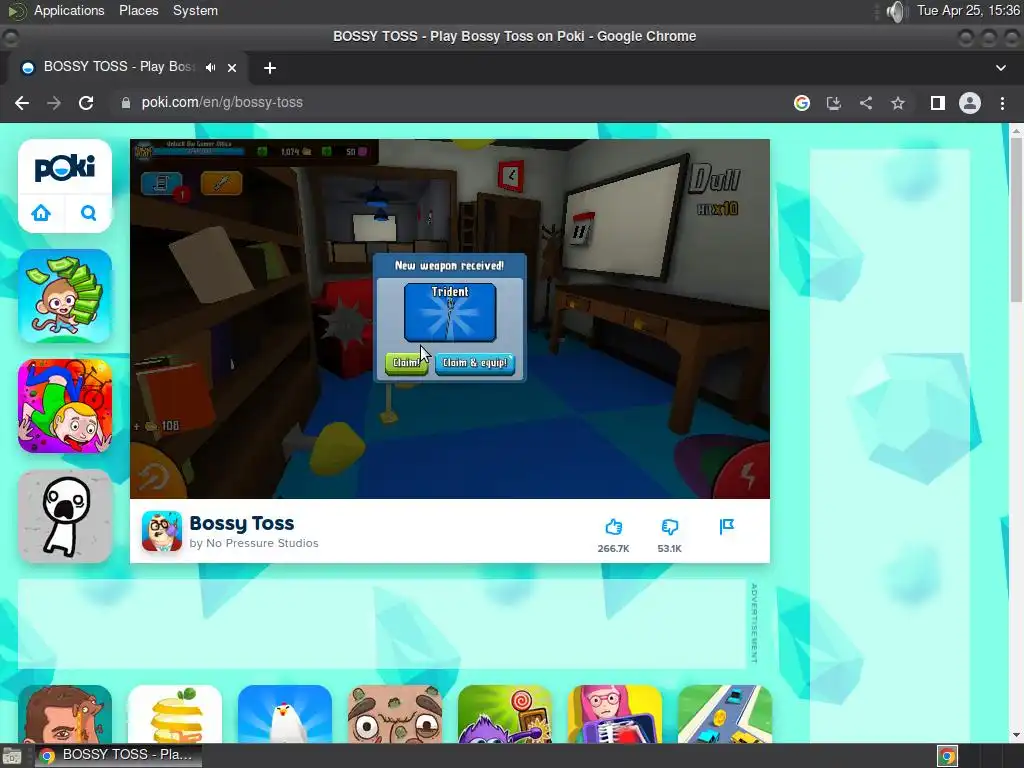The height and width of the screenshot is (768, 1024).
Task: Open the traffic cars game thumbnail
Action: click(725, 714)
